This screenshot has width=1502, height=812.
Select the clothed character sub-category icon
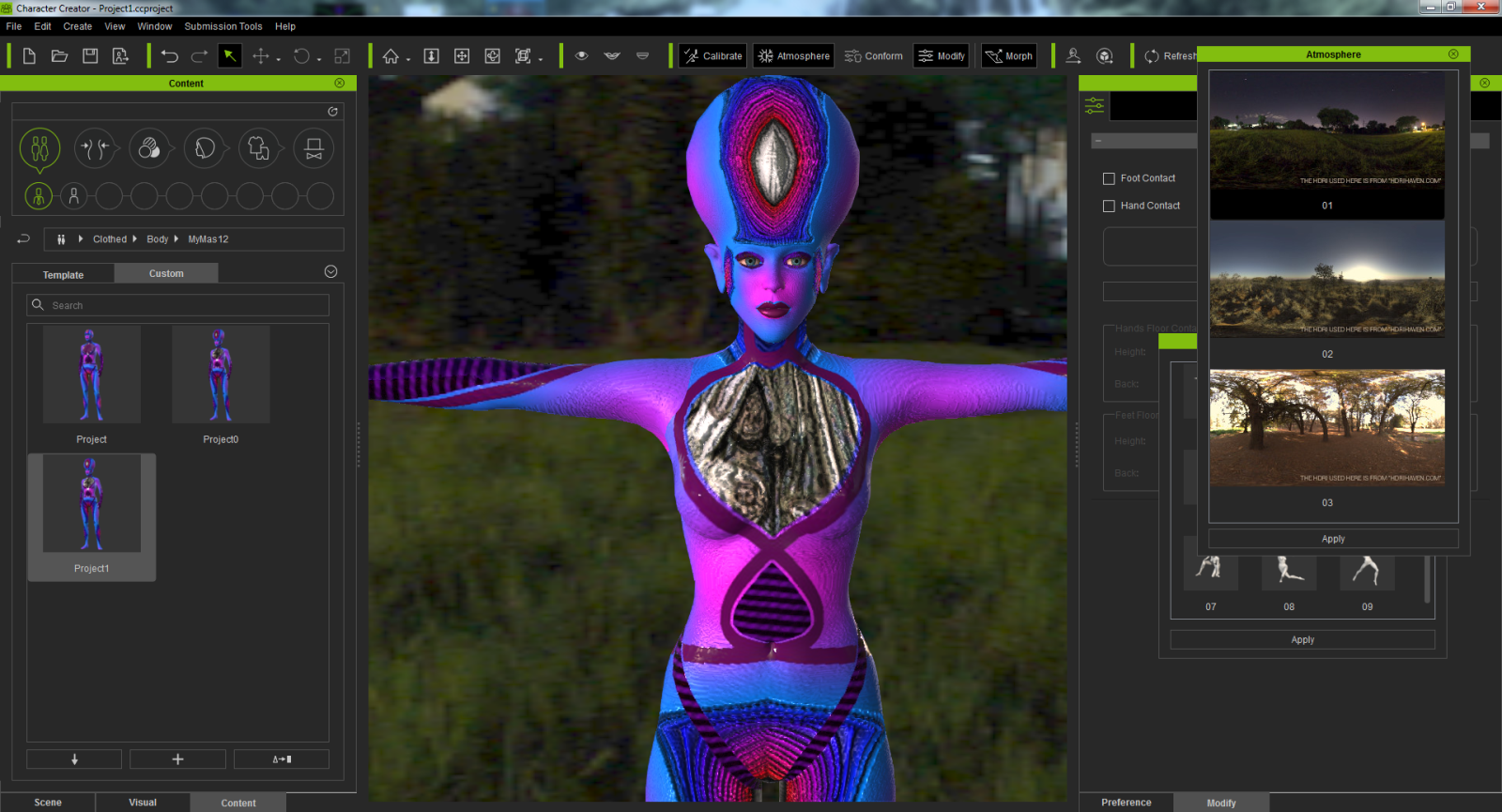tap(38, 196)
